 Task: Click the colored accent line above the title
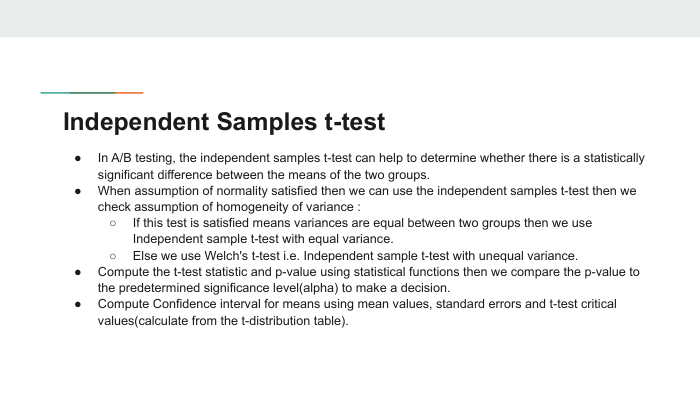92,93
